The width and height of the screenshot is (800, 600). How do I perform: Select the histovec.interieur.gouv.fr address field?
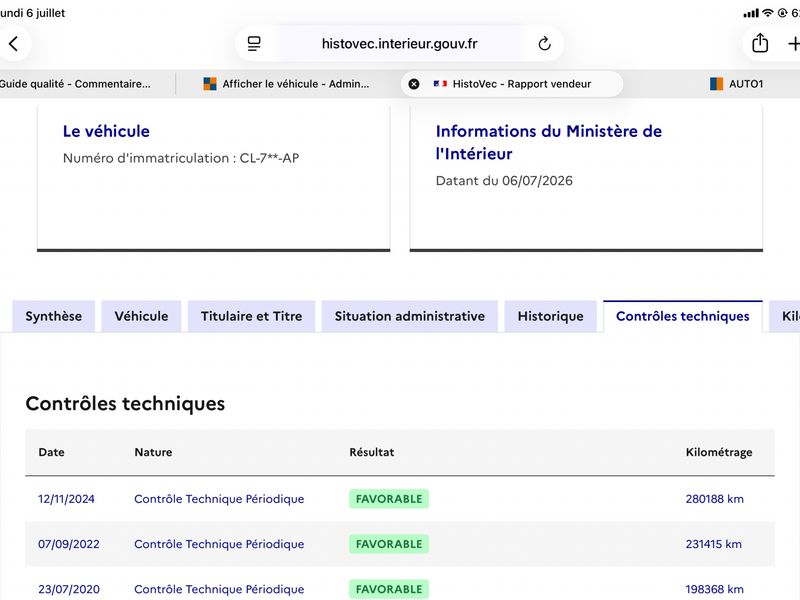(399, 44)
